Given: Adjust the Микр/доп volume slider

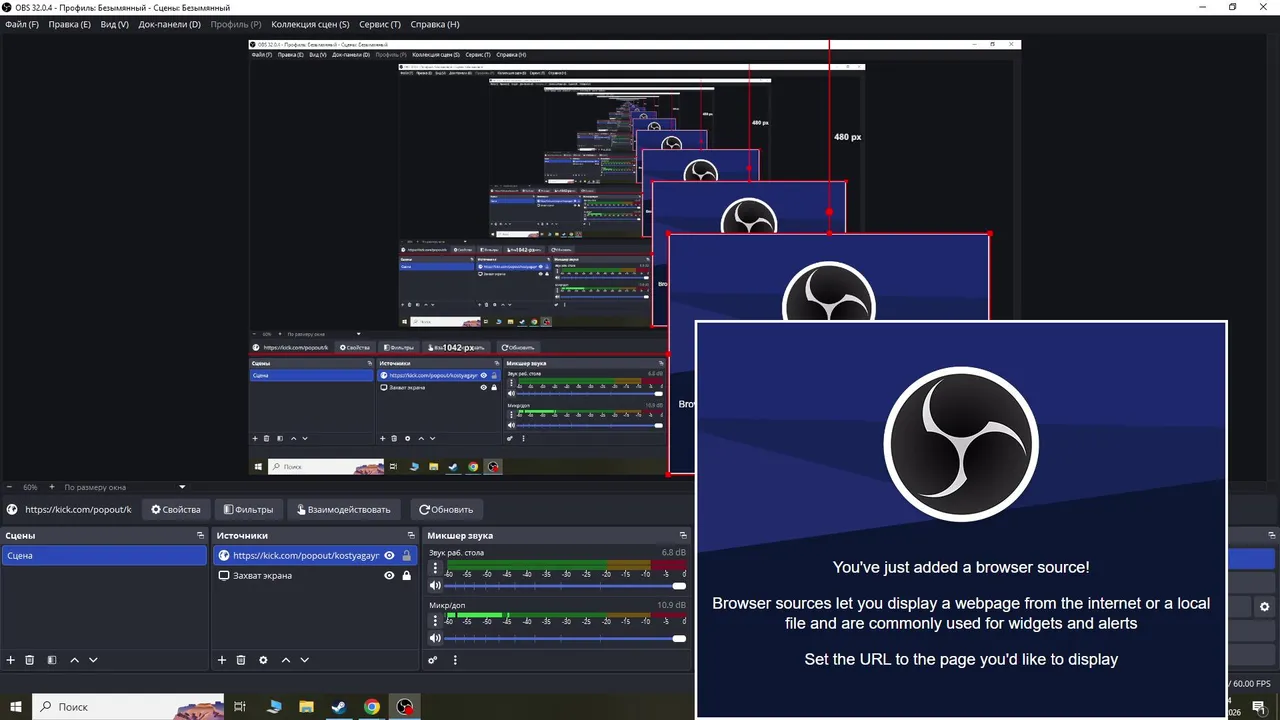Looking at the screenshot, I should (567, 638).
